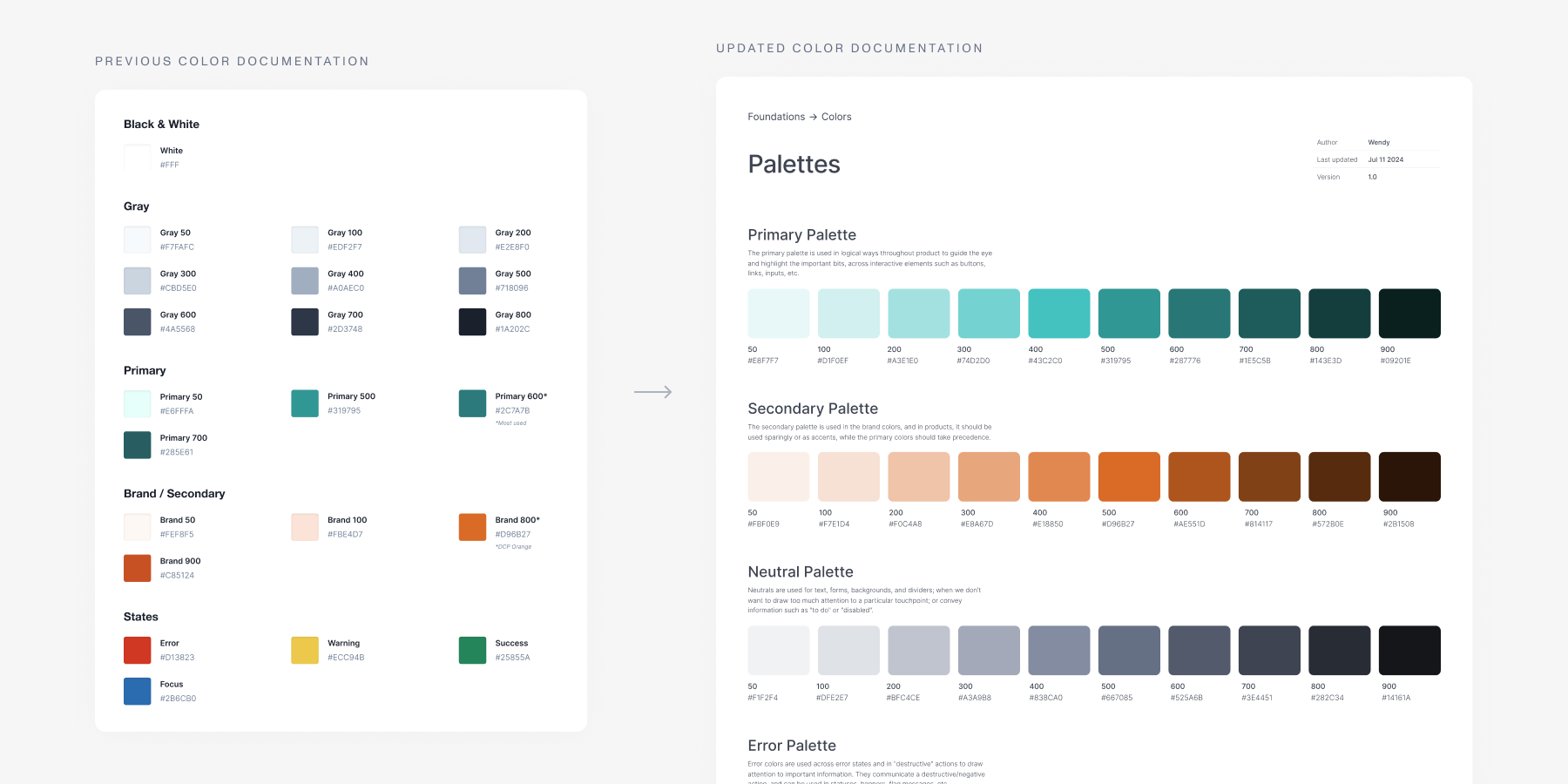Click the Error state swatch #D13823
This screenshot has width=1568, height=784.
click(138, 650)
